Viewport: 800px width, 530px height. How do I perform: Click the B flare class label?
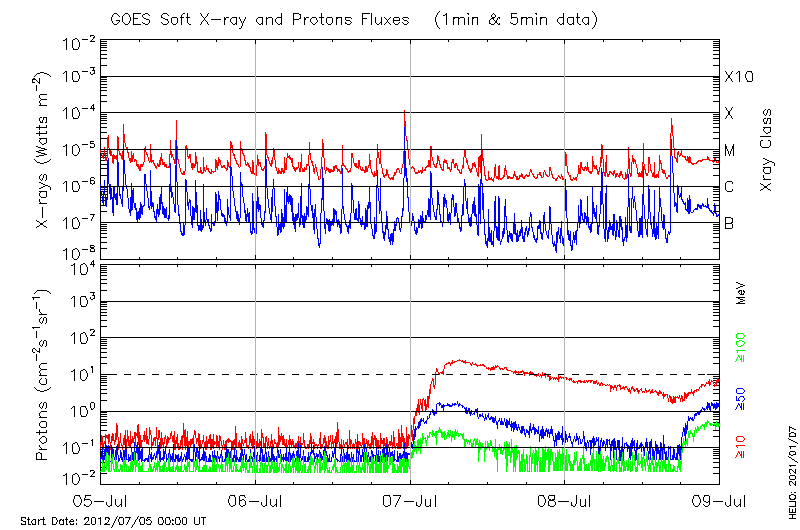(729, 223)
